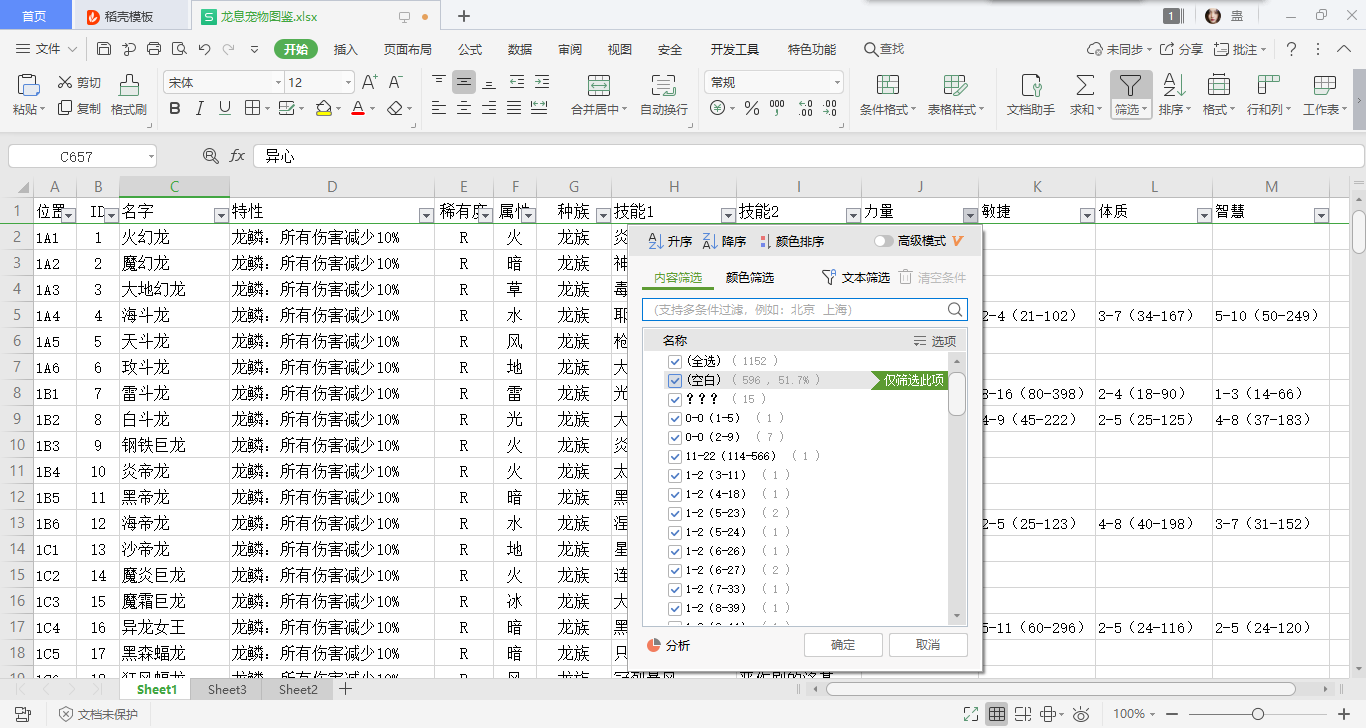Apply percent style format
The width and height of the screenshot is (1366, 728).
click(x=751, y=108)
